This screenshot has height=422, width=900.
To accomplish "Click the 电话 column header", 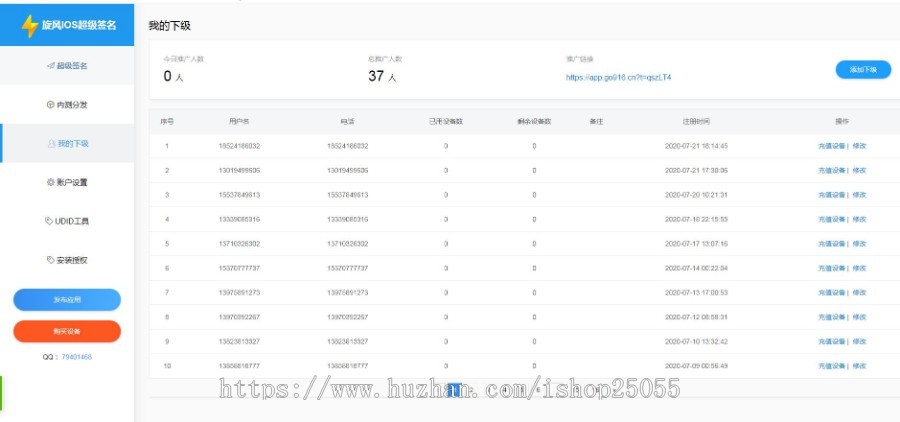I will point(347,122).
